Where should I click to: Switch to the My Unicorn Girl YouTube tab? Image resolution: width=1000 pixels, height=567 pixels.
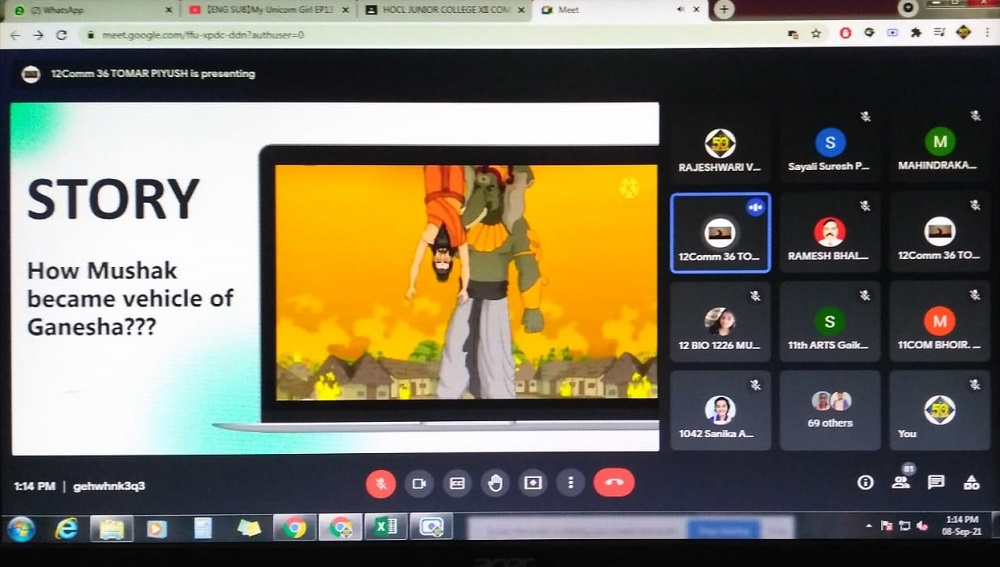click(x=267, y=10)
